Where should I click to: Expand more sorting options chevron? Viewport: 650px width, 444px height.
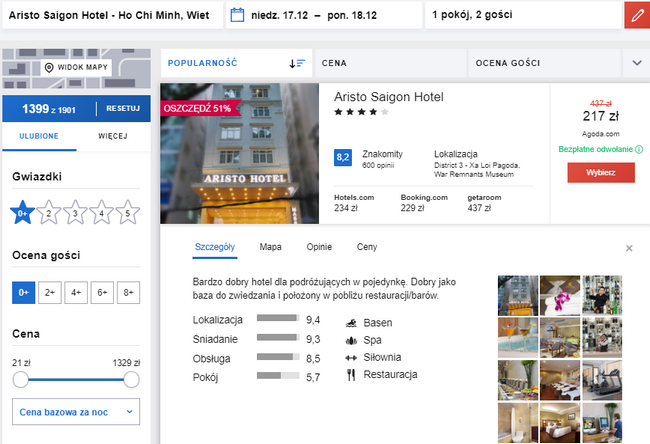637,63
